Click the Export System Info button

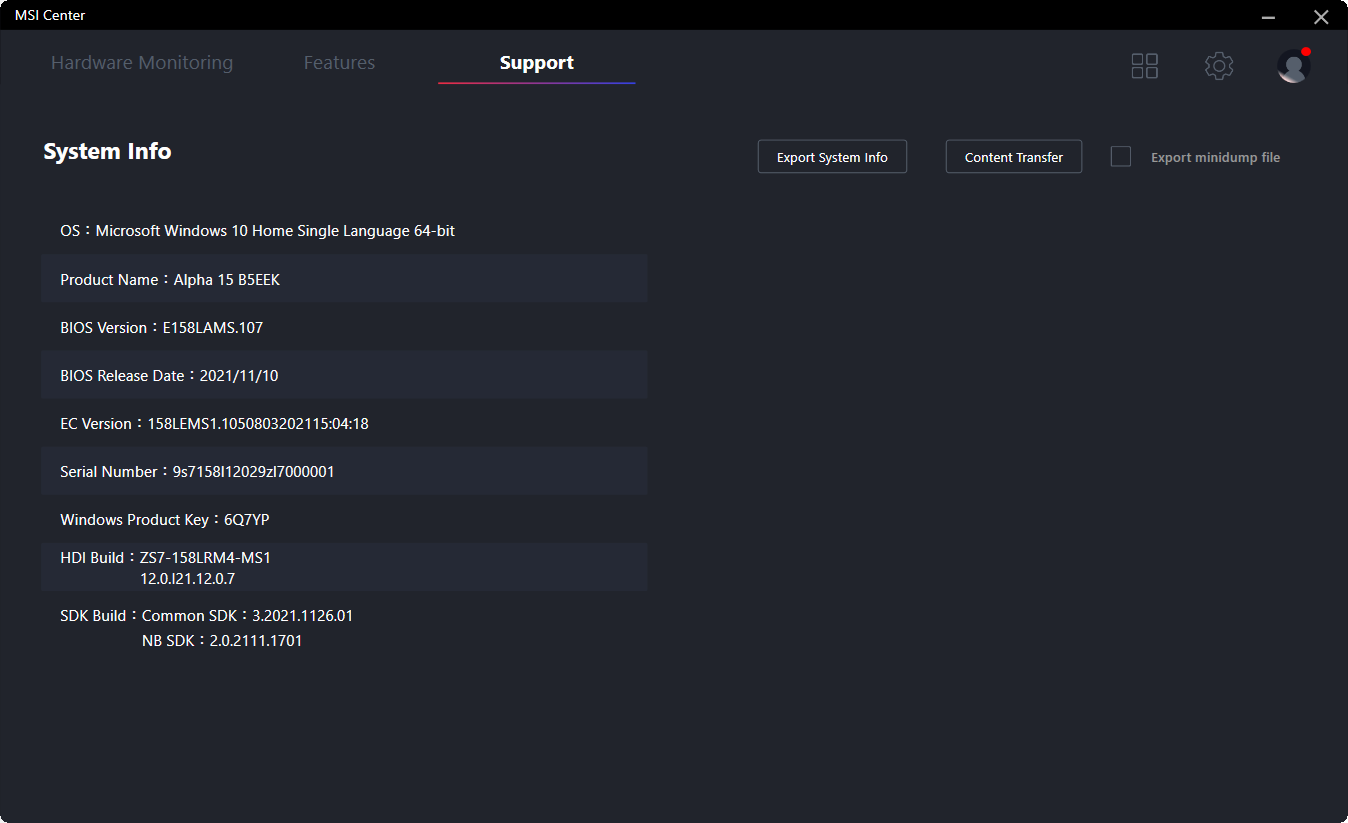click(832, 157)
